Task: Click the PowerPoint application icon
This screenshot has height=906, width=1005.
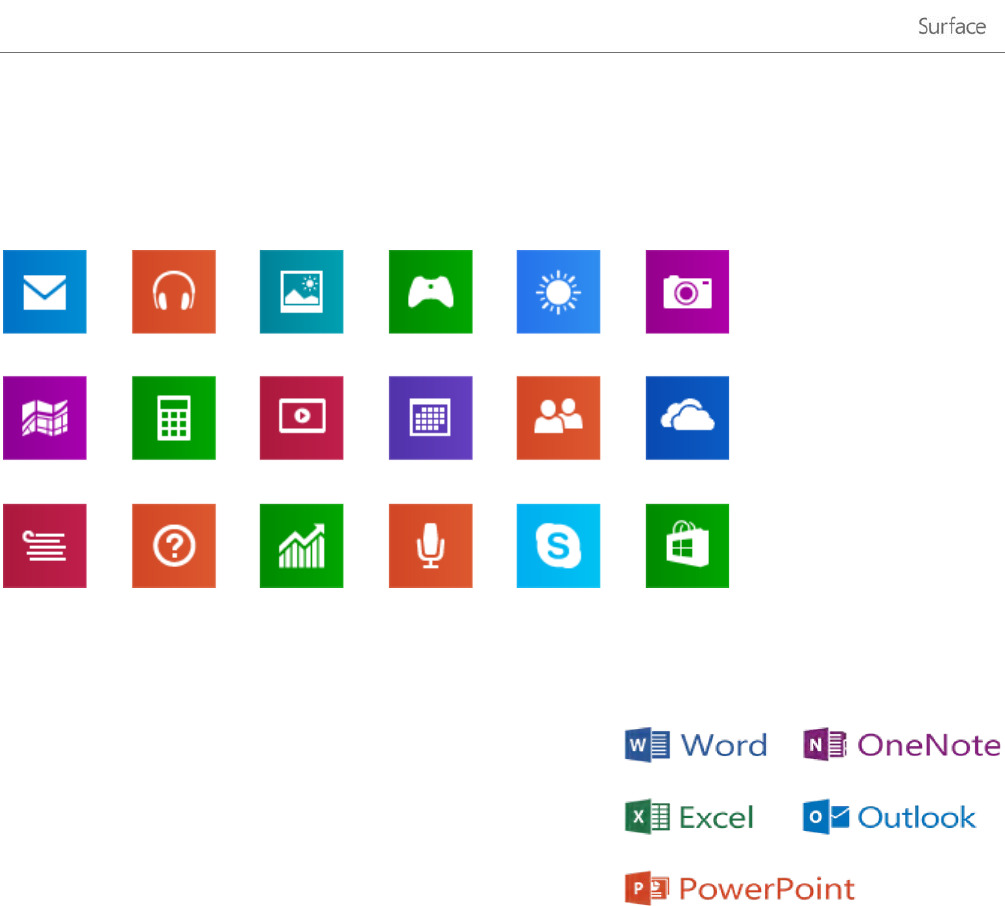Action: tap(647, 888)
